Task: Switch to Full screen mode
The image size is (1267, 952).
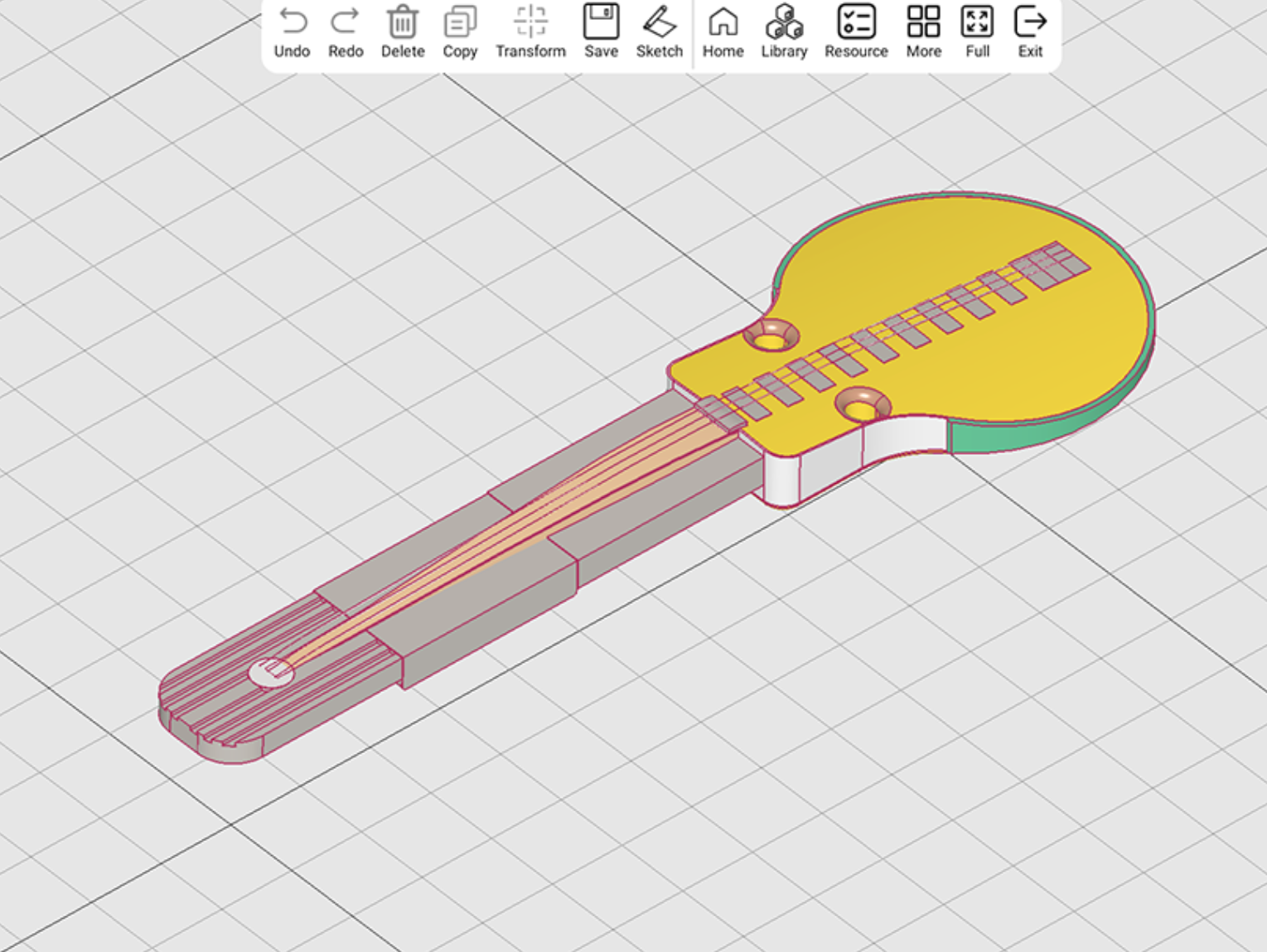Action: tap(977, 22)
